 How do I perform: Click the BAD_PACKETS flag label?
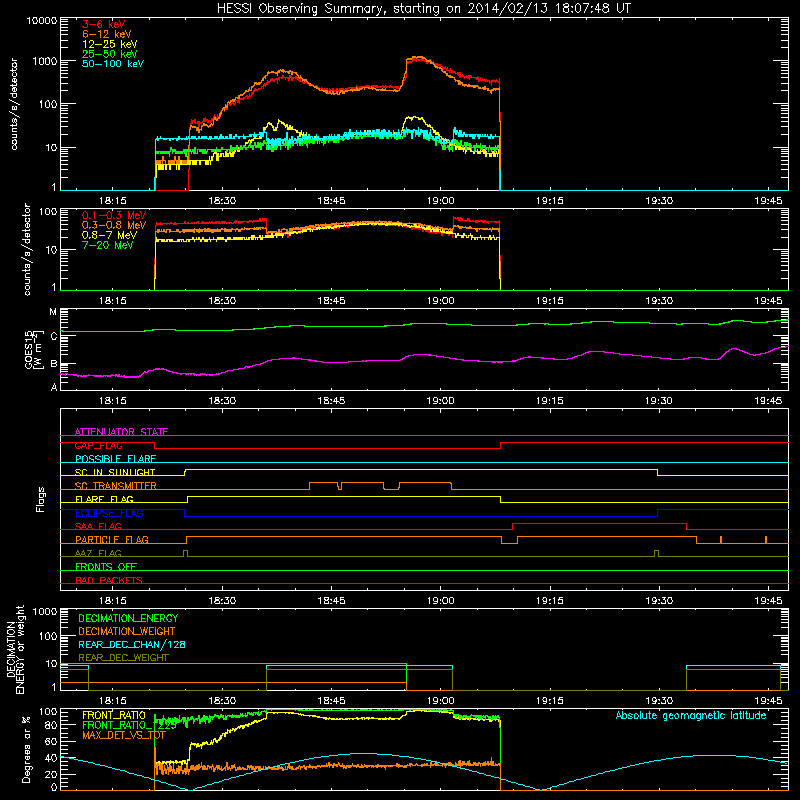109,580
